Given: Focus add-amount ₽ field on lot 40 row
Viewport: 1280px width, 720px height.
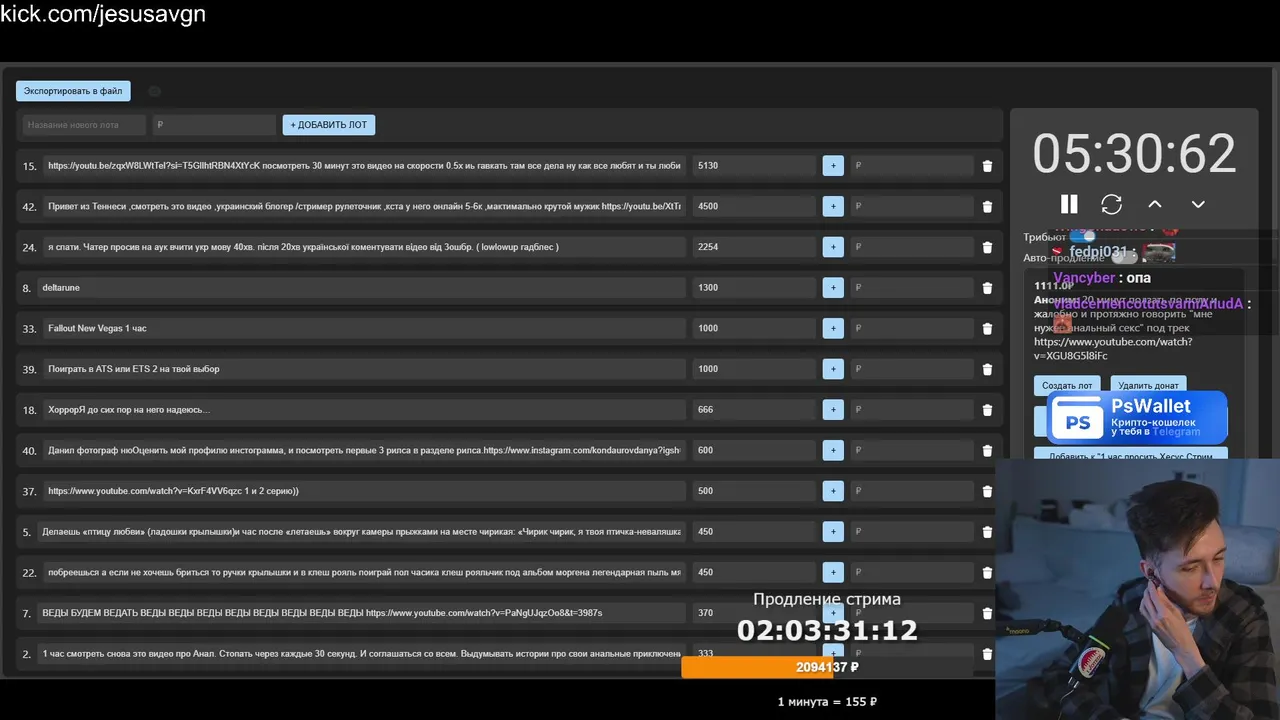Looking at the screenshot, I should pyautogui.click(x=911, y=450).
